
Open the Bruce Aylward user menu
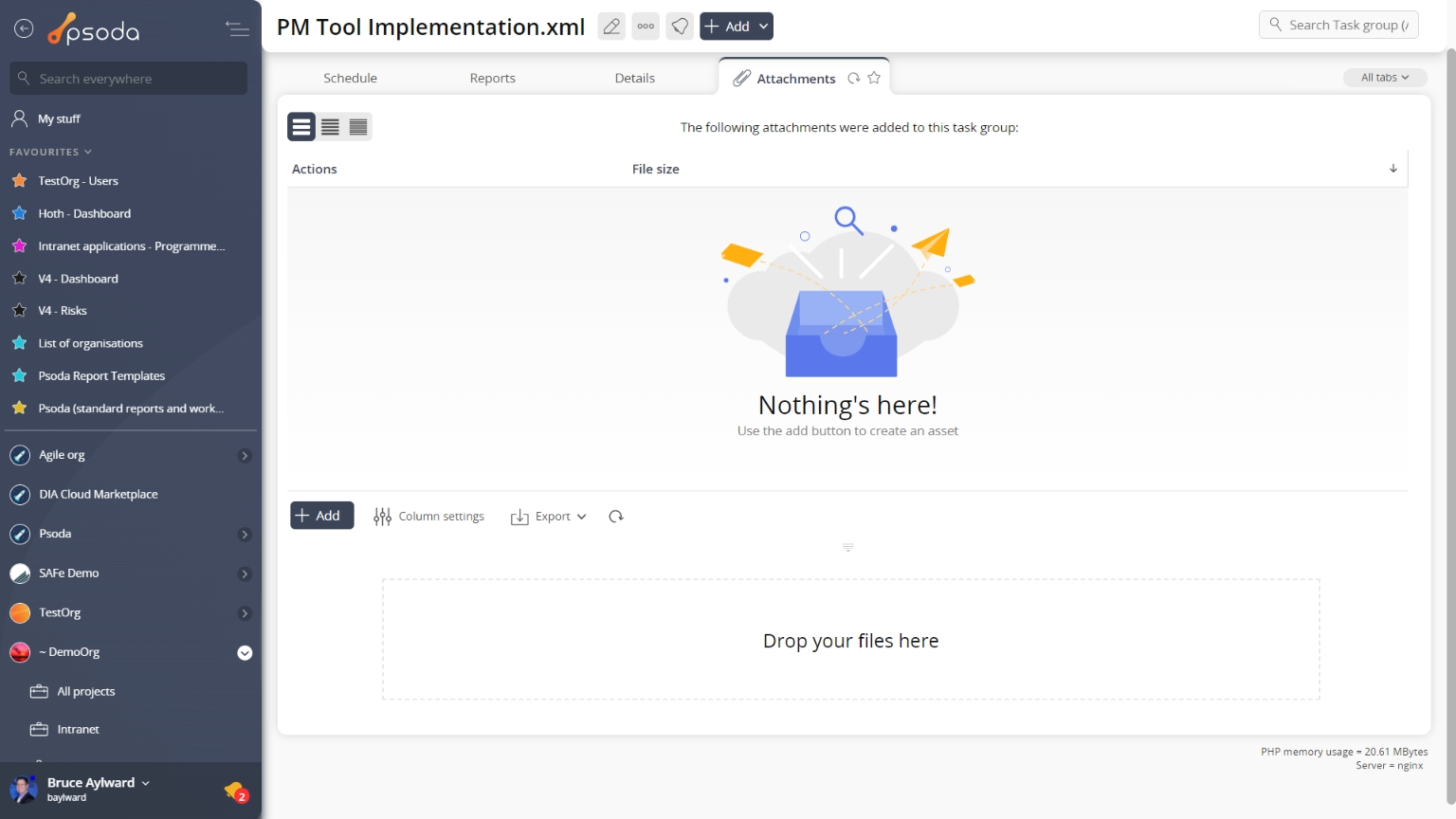click(x=98, y=783)
